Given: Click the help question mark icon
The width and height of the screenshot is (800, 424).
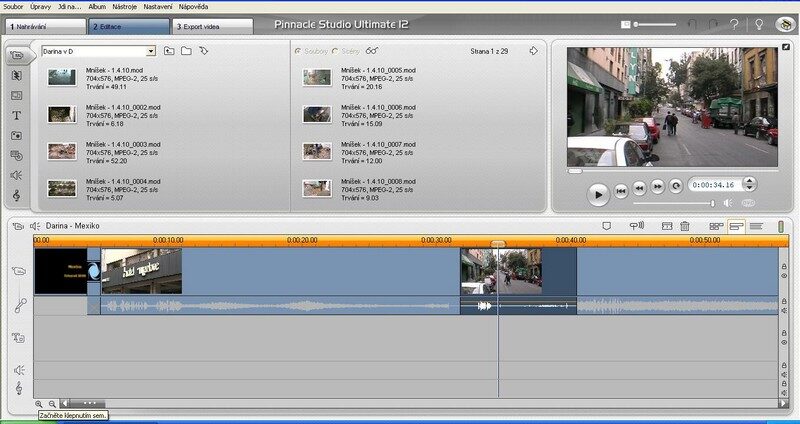Looking at the screenshot, I should coord(734,24).
